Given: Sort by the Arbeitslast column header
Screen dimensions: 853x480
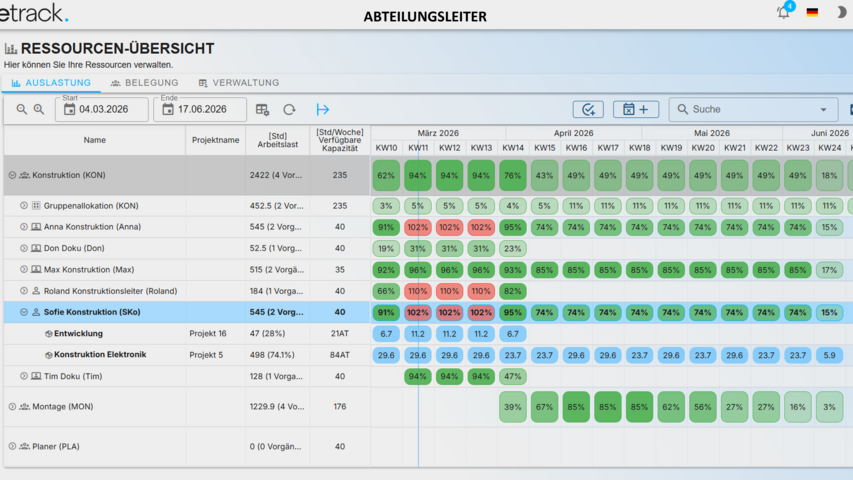Looking at the screenshot, I should [278, 140].
